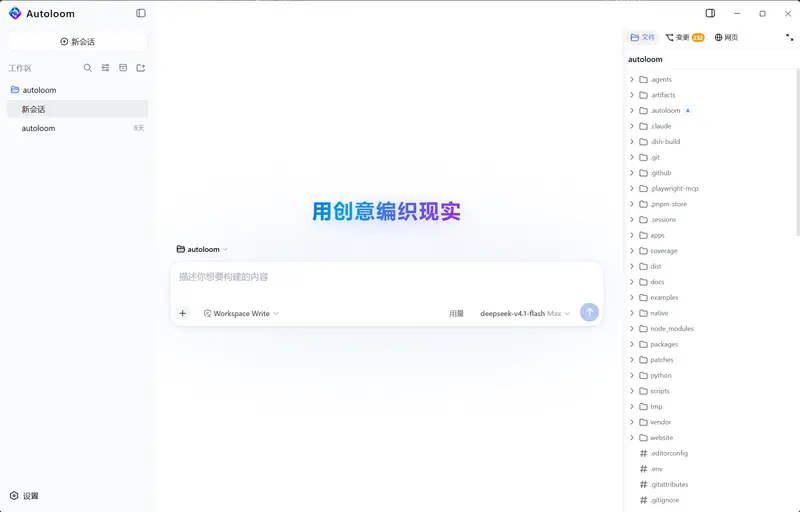Collapse the left sidebar with panel icon
The height and width of the screenshot is (512, 800).
click(x=141, y=13)
